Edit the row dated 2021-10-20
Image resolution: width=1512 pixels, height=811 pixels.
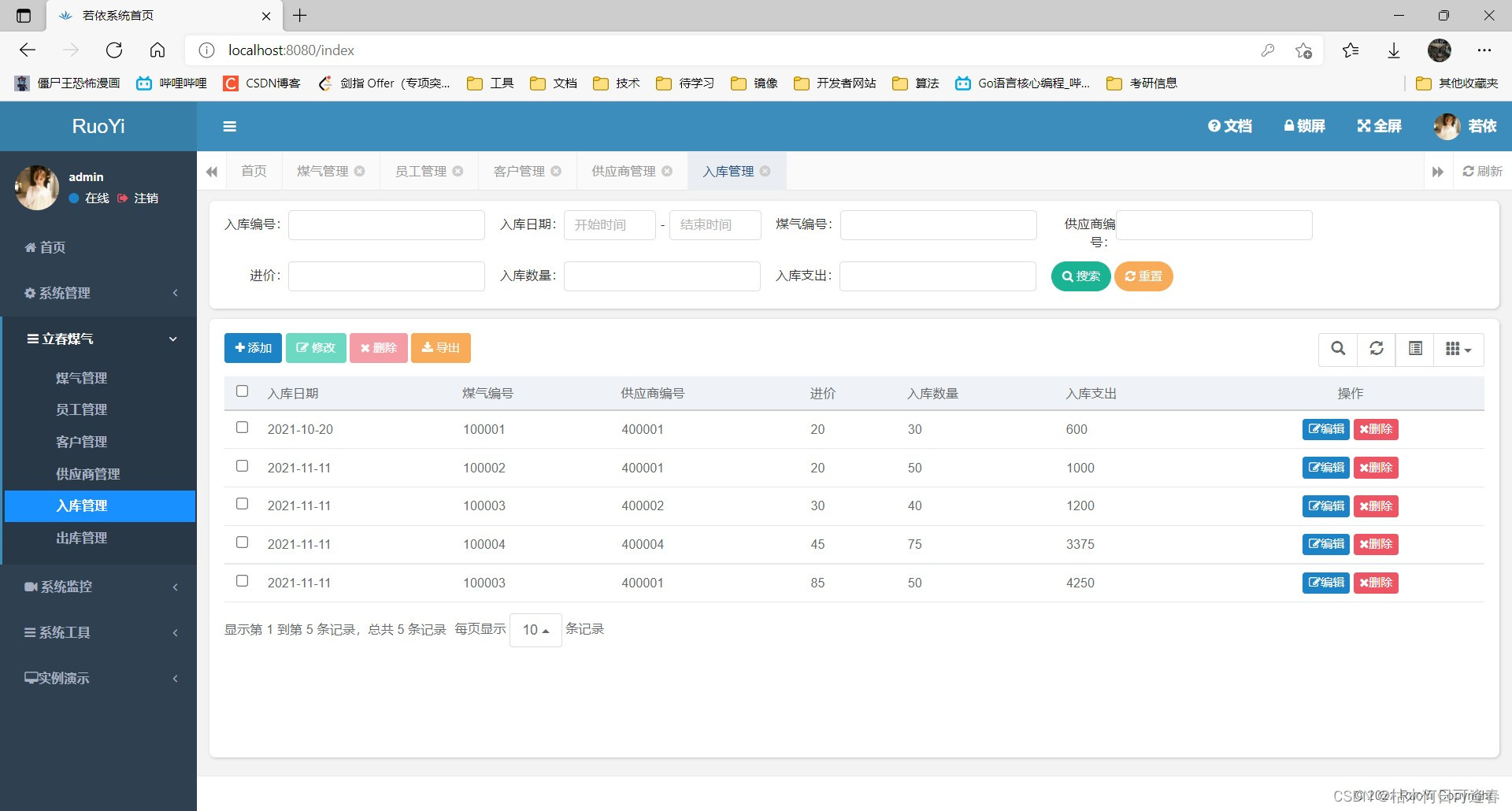(1326, 429)
